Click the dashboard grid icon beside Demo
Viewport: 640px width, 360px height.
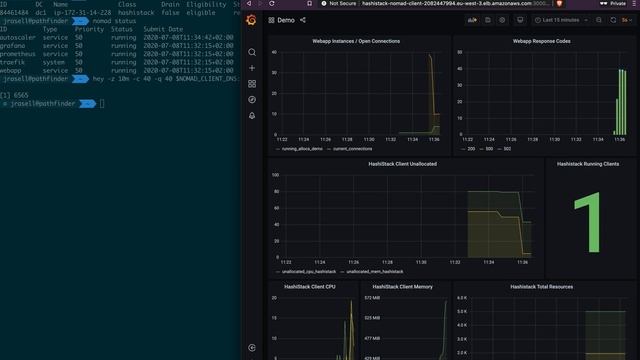tap(271, 20)
